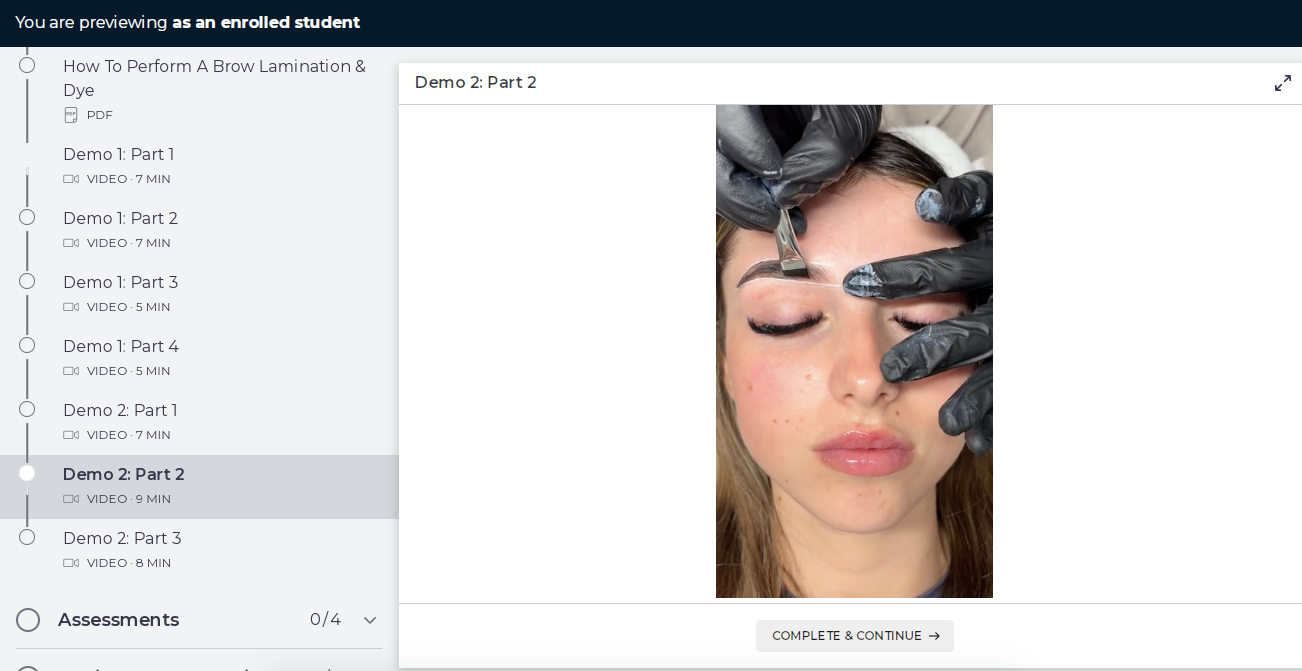Image resolution: width=1302 pixels, height=671 pixels.
Task: Select the highlighted Demo 2: Part 2 lesson
Action: (x=123, y=474)
